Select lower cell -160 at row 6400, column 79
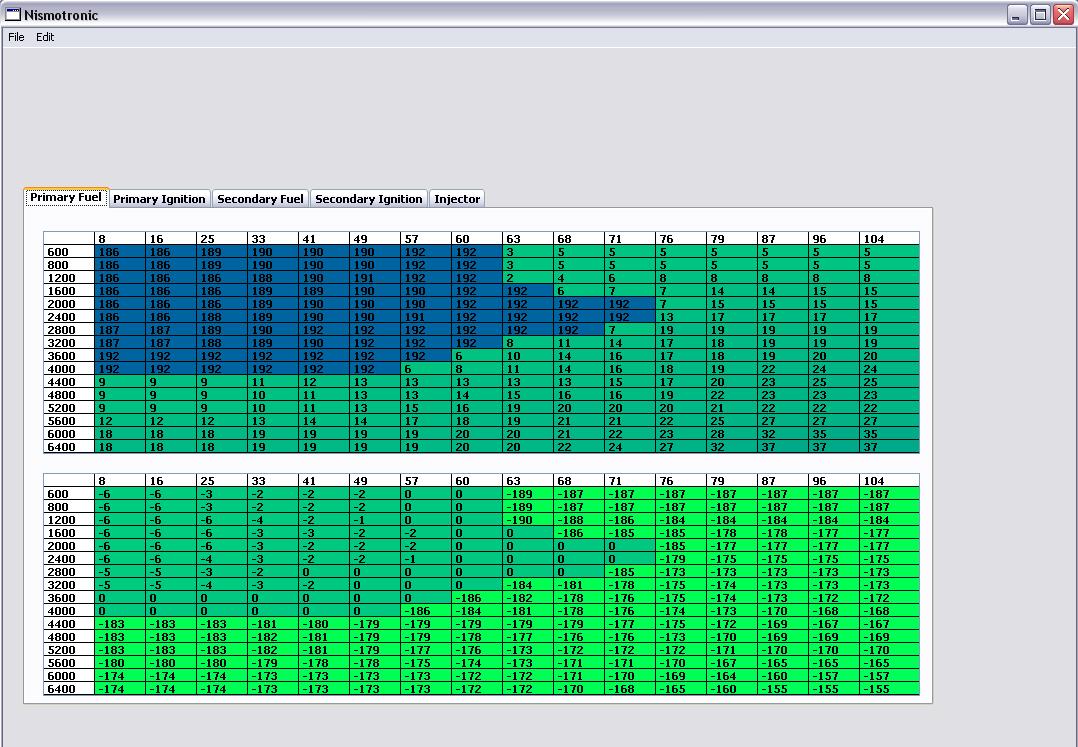The width and height of the screenshot is (1078, 747). [x=732, y=689]
